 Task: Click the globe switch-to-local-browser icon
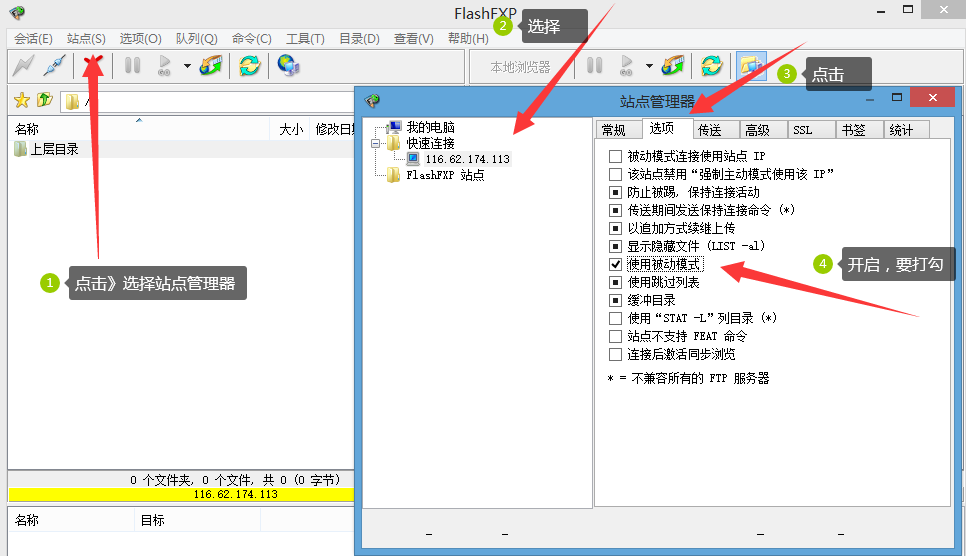(x=288, y=65)
